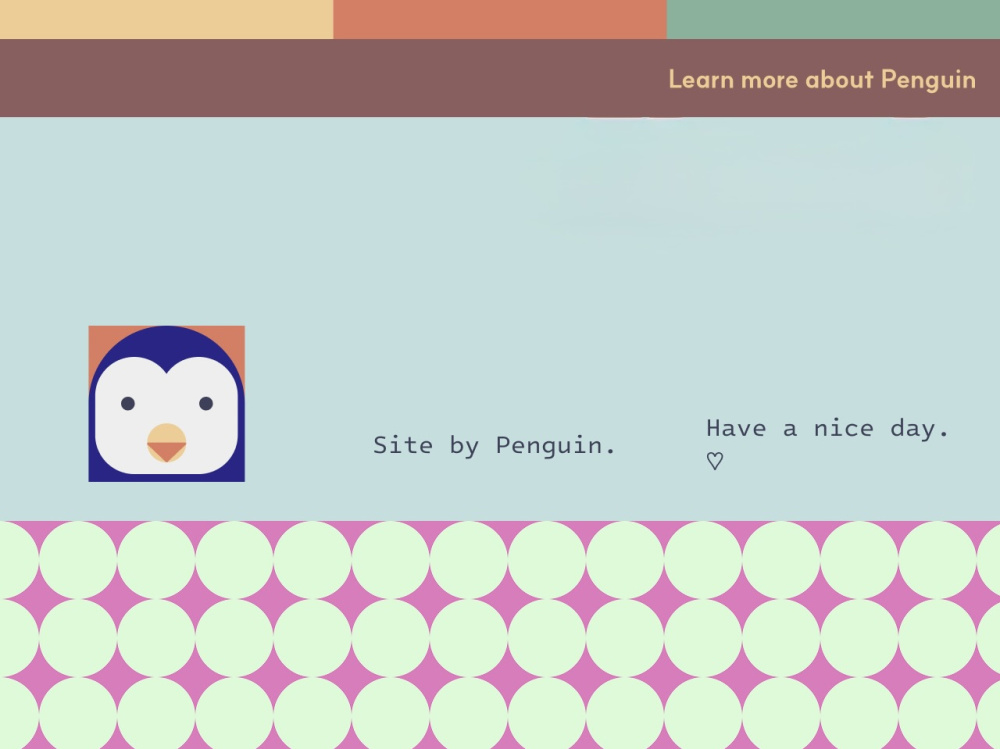Select the Site by Penguin. text
The image size is (1000, 749).
pyautogui.click(x=494, y=445)
